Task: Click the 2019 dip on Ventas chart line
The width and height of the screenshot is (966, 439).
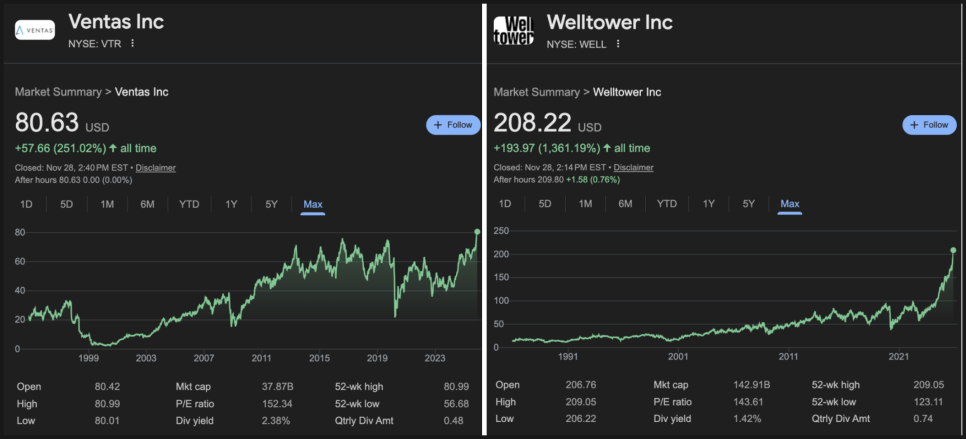Action: pos(394,315)
